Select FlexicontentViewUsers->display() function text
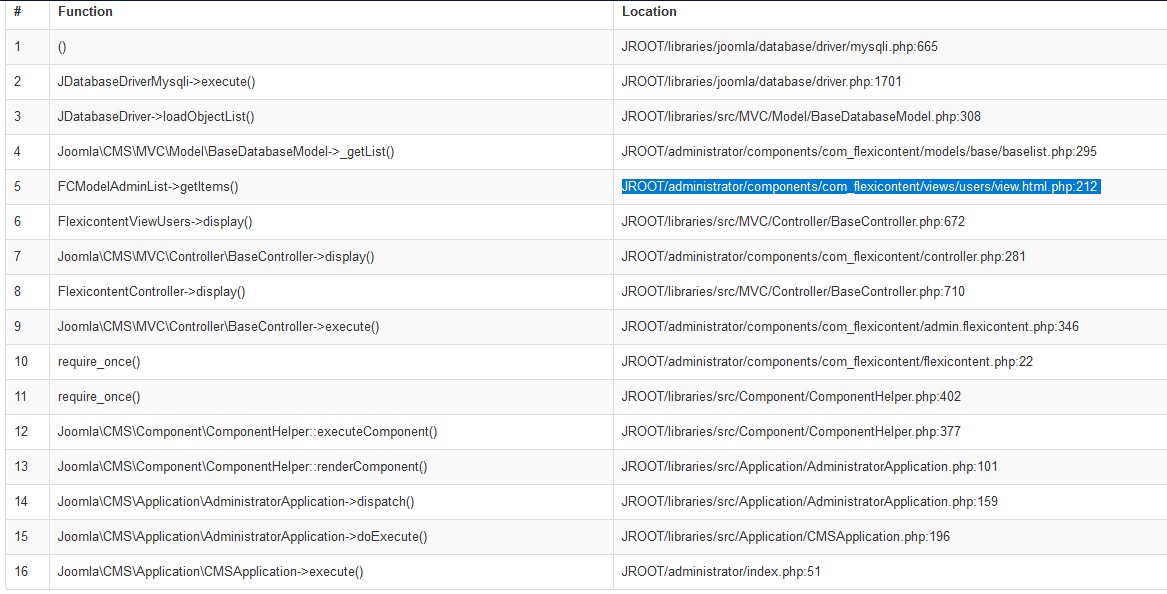 (155, 222)
